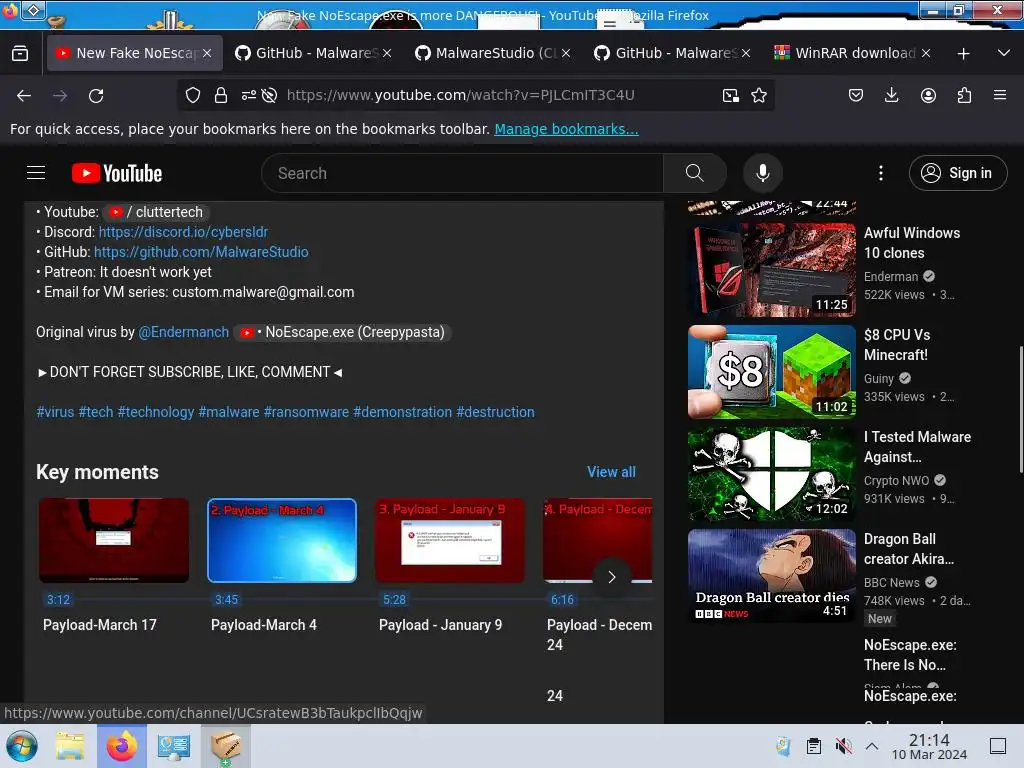Switch to the first GitHub - Malware tab

[315, 54]
